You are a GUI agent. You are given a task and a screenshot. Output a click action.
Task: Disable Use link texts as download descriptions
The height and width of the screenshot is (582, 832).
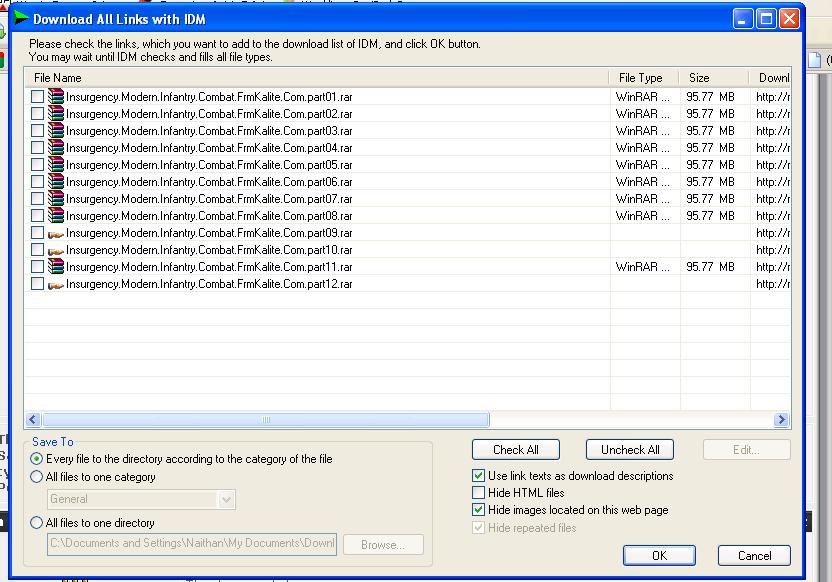tap(479, 475)
